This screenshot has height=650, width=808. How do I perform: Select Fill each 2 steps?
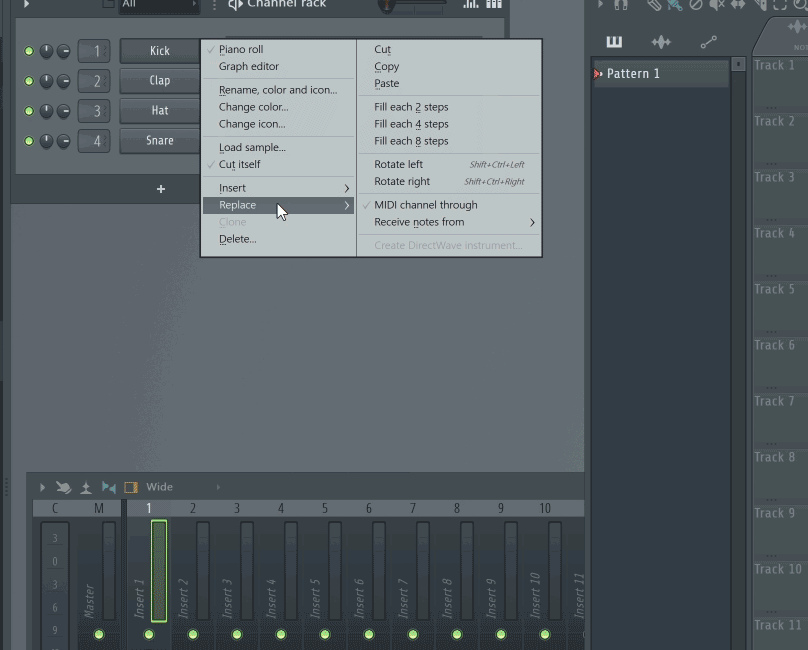click(449, 107)
